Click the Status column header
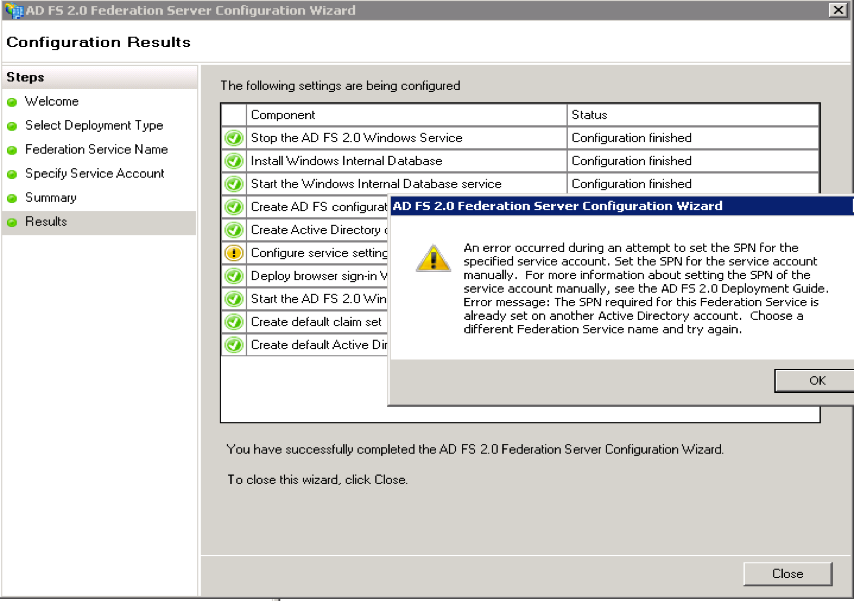The height and width of the screenshot is (601, 854). pyautogui.click(x=693, y=115)
